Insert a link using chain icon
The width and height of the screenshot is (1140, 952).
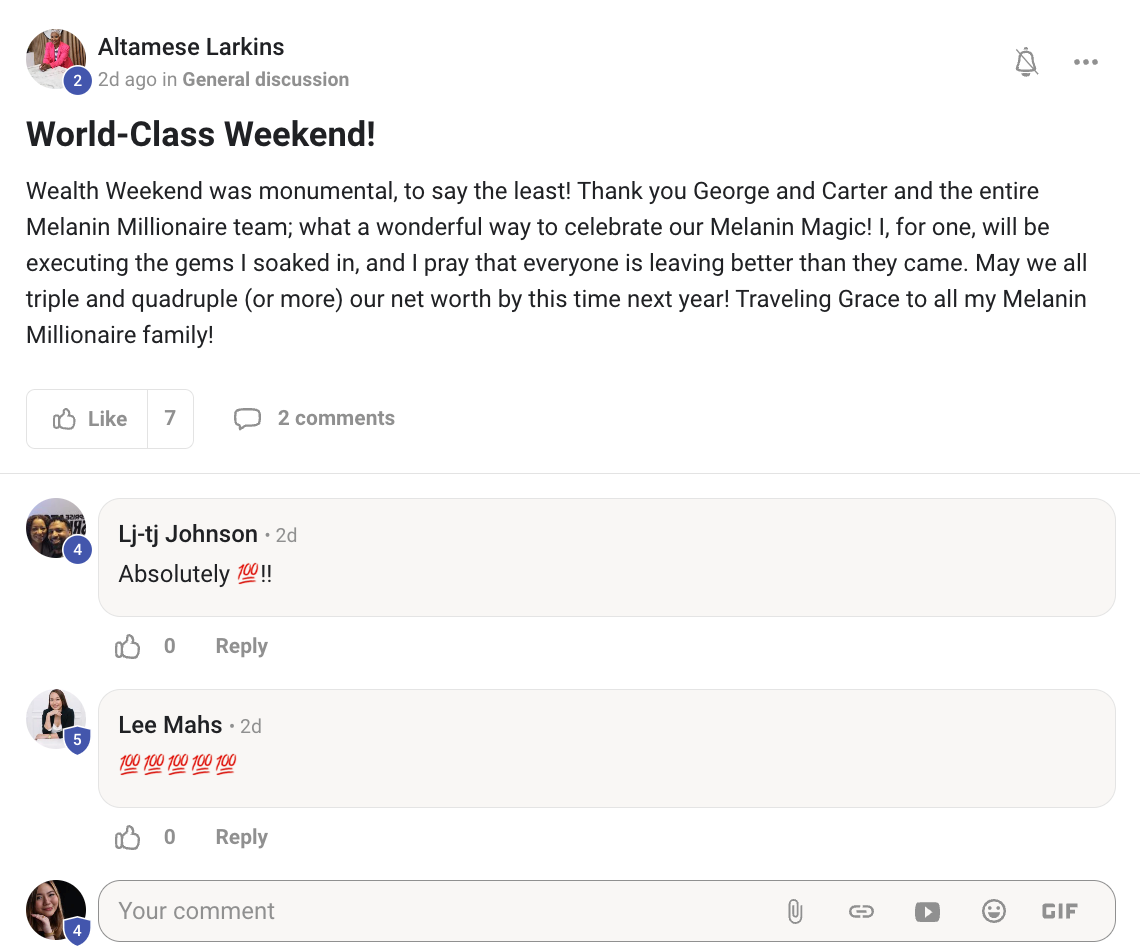coord(861,911)
